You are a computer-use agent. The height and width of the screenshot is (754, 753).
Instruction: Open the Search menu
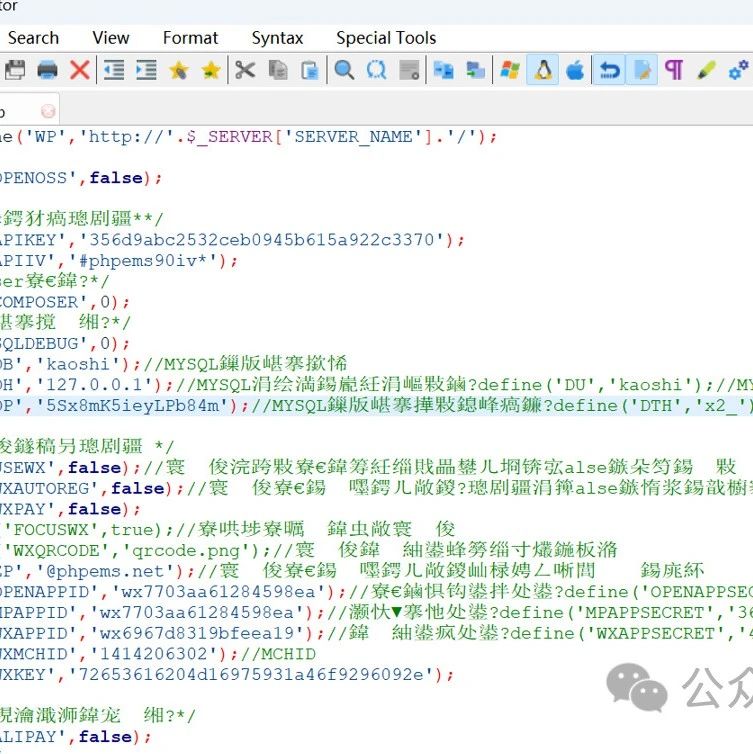pos(33,38)
